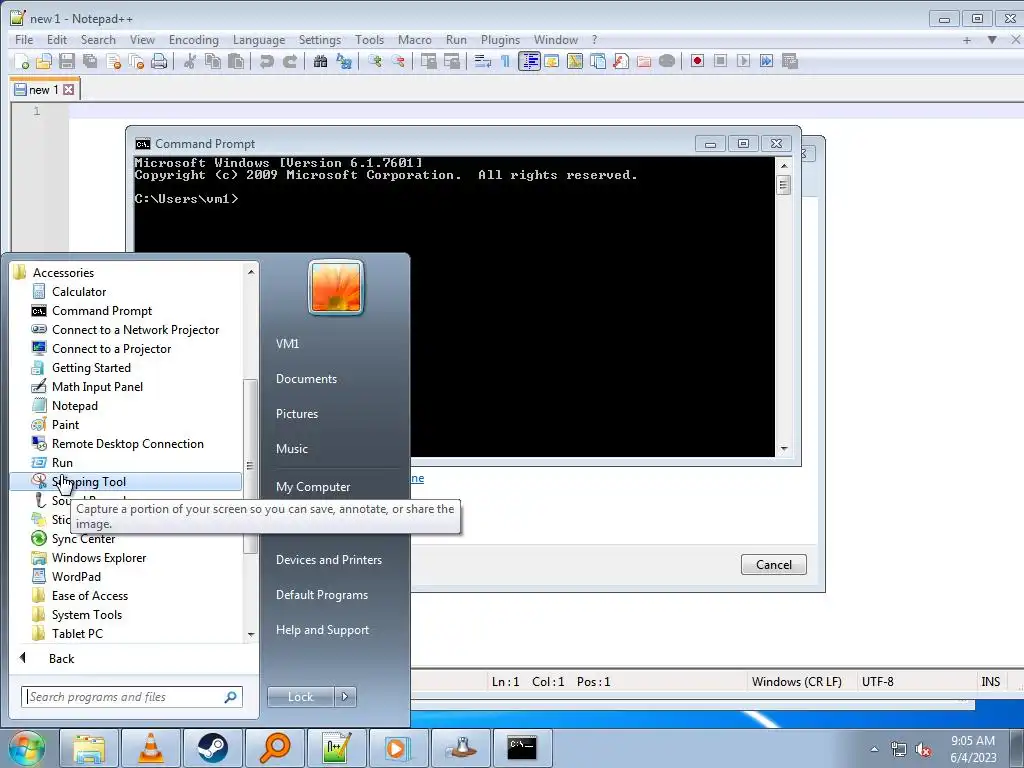Launch Paint from Accessories
This screenshot has width=1024, height=768.
click(65, 424)
